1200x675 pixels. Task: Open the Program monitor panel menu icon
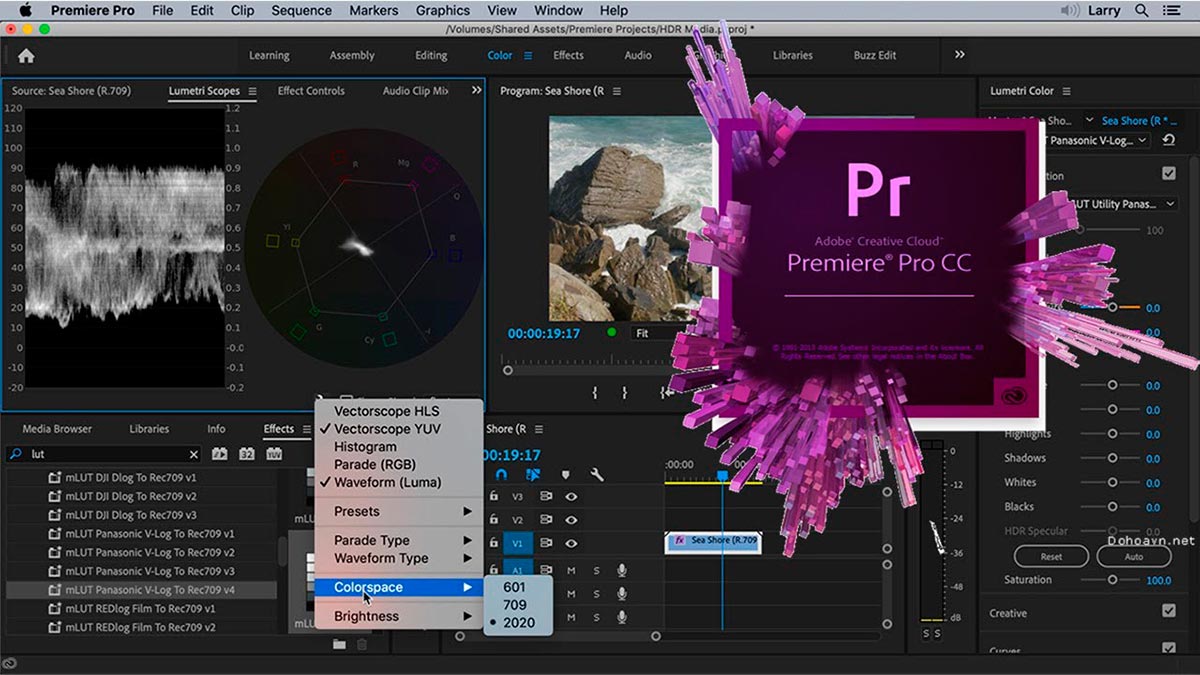(617, 91)
